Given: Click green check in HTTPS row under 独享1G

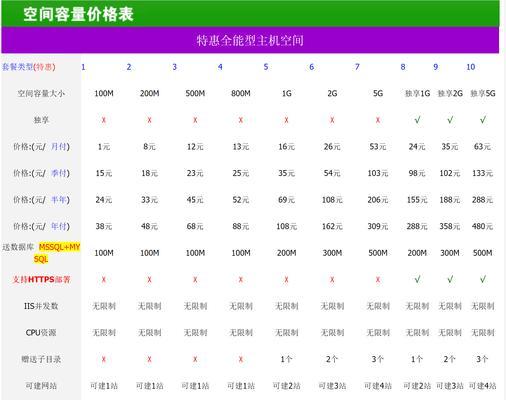Looking at the screenshot, I should 417,279.
